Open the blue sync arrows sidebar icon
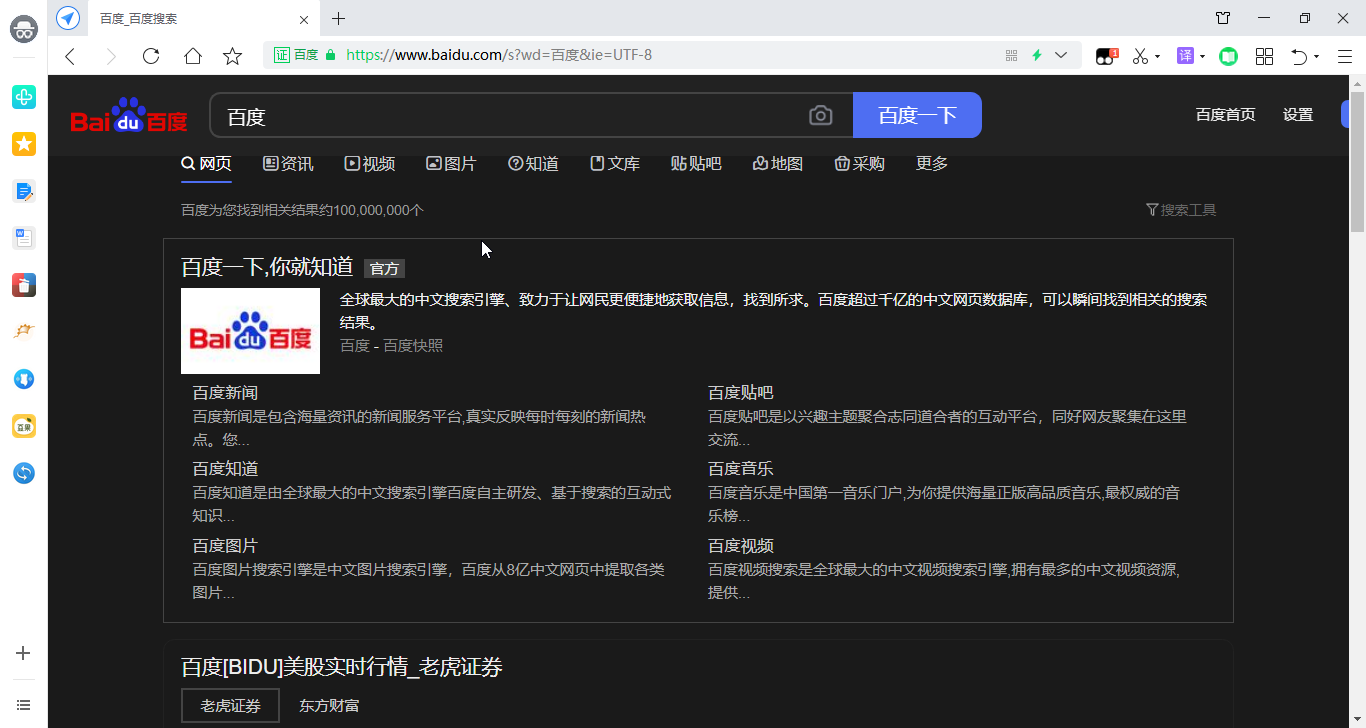Screen dimensions: 1366x728 (24, 473)
